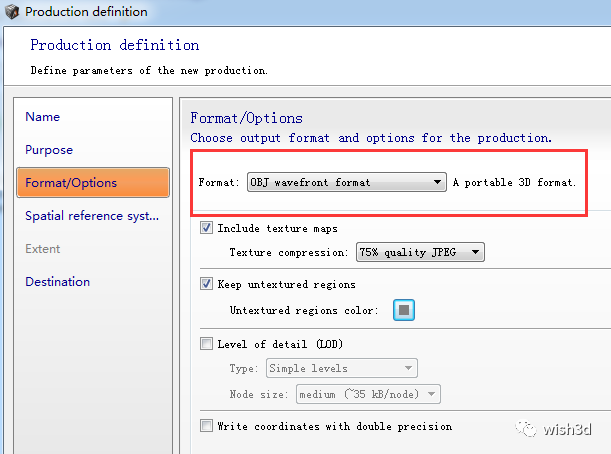Select the Extent step

point(42,249)
